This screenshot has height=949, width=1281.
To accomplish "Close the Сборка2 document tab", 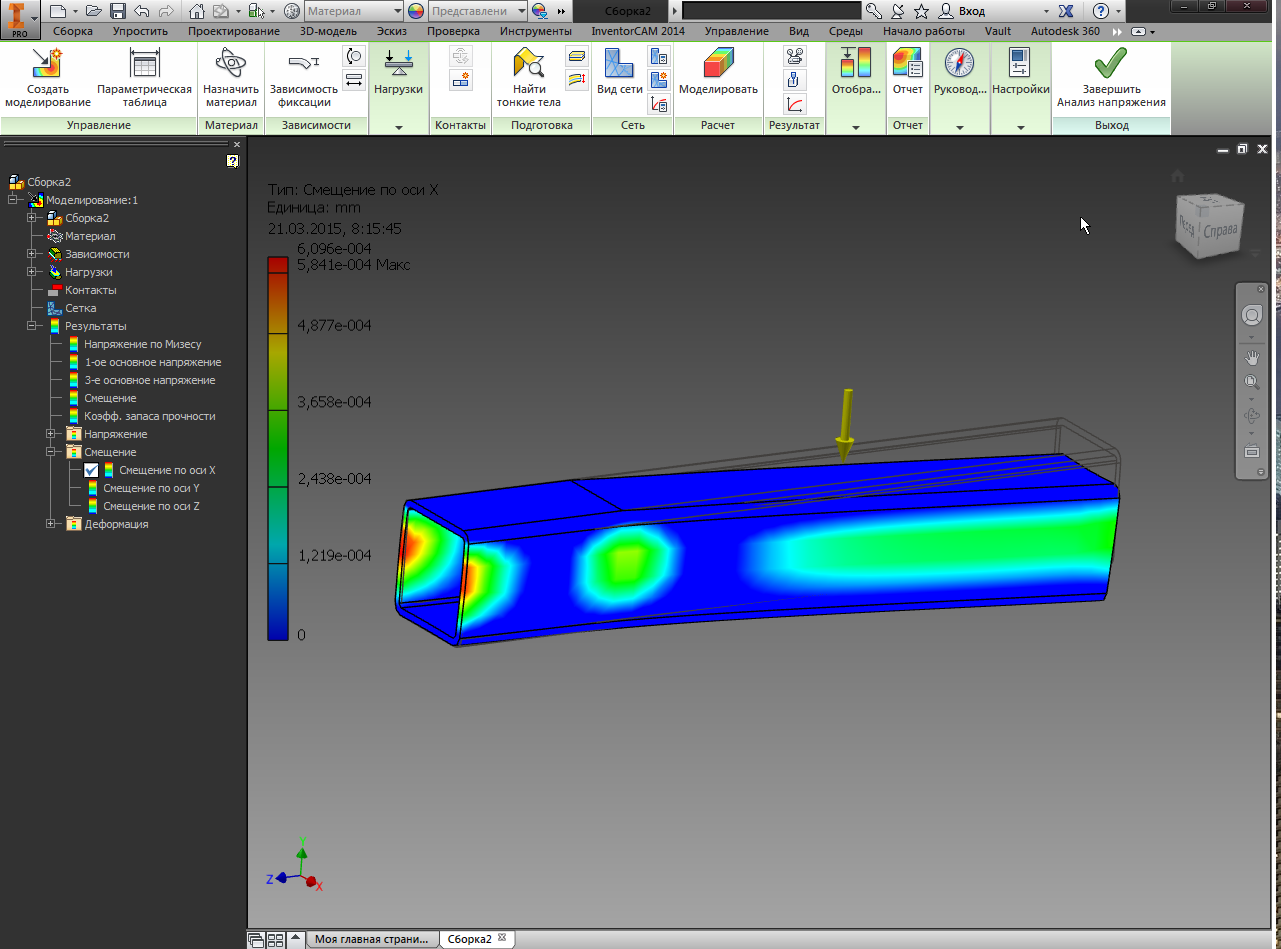I will pyautogui.click(x=502, y=938).
